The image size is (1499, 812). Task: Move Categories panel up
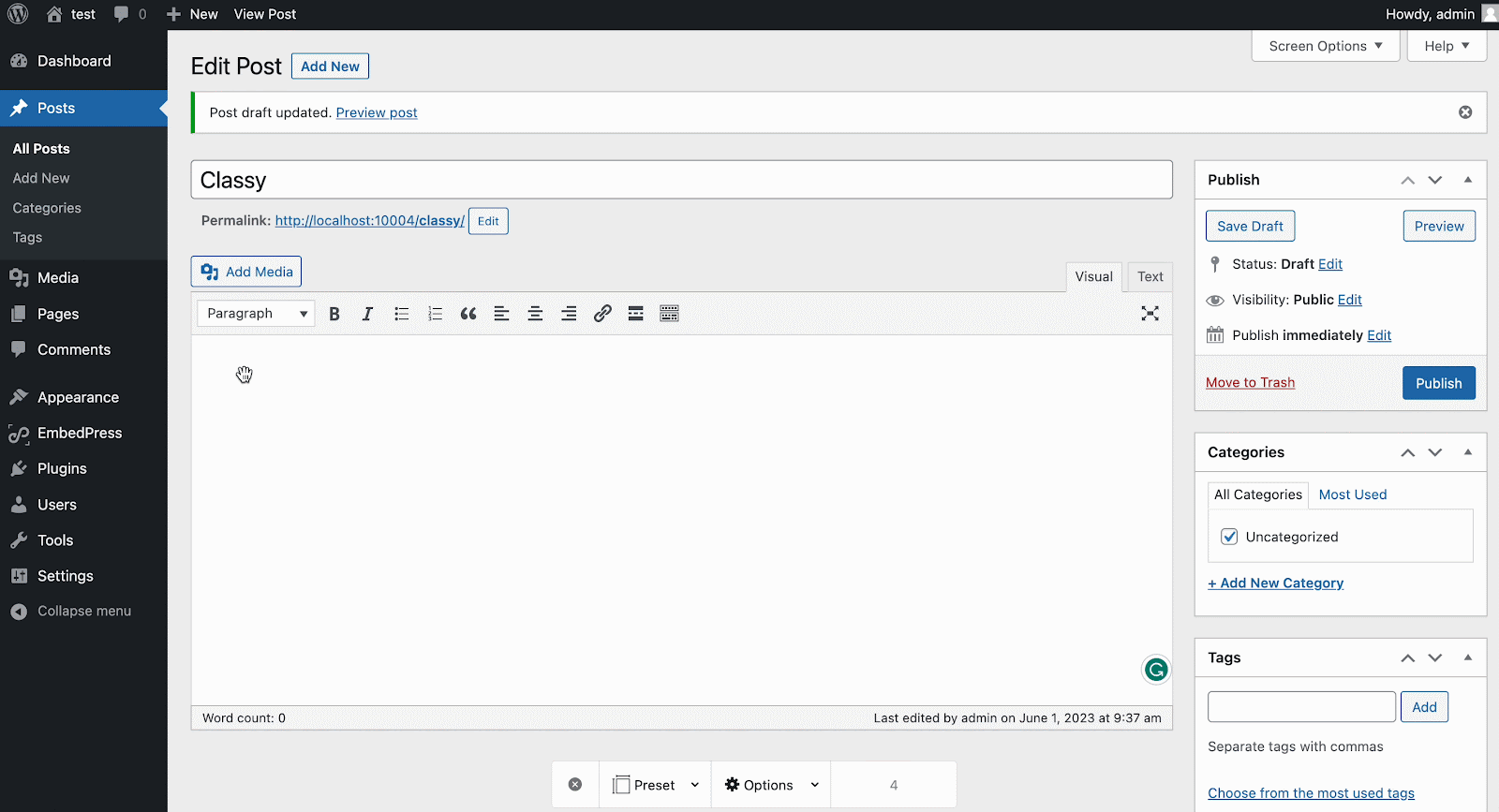coord(1408,452)
